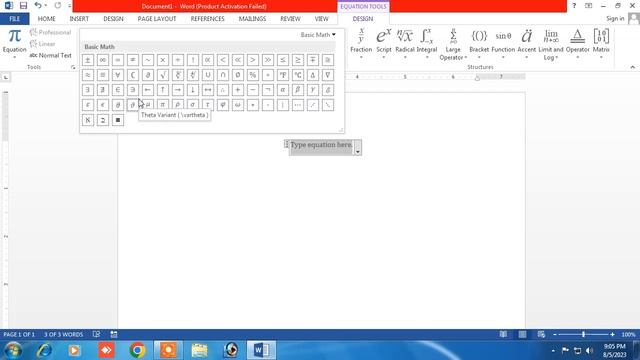Open the Bracket structures dropdown
Screen dimensions: 640x360
479,45
